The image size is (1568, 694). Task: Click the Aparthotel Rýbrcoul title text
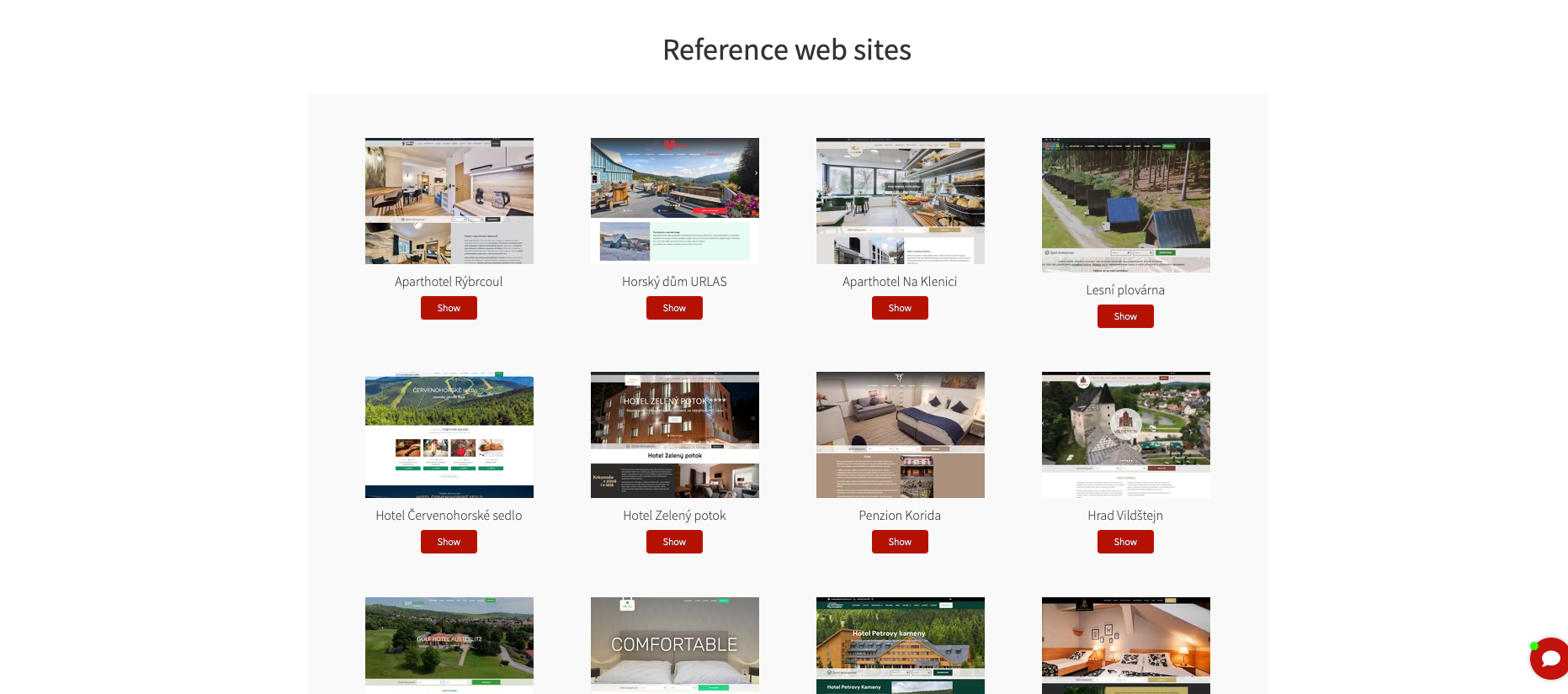click(449, 282)
